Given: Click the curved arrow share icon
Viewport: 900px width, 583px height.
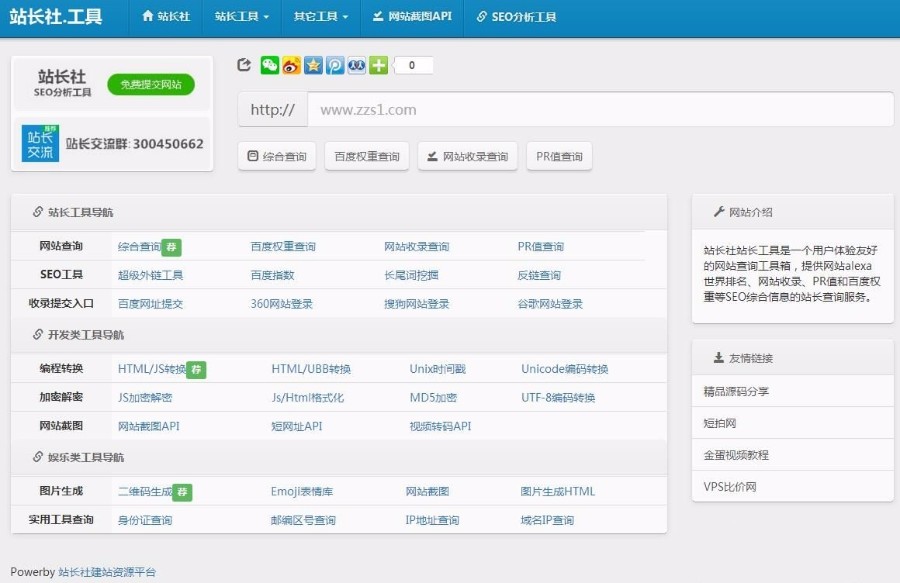Looking at the screenshot, I should [245, 64].
